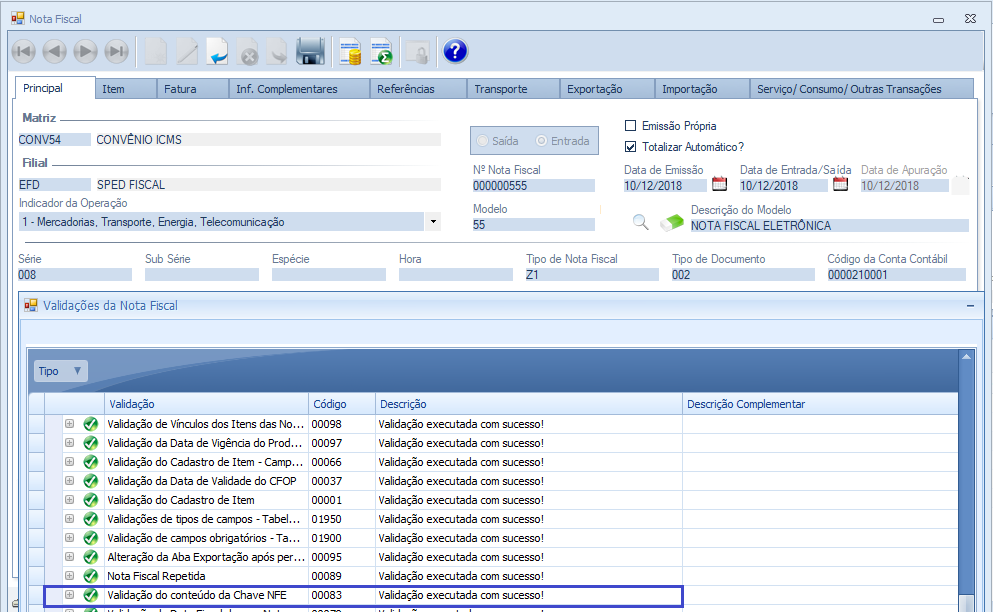Click the save floppy disk icon
This screenshot has width=993, height=616.
click(x=310, y=51)
